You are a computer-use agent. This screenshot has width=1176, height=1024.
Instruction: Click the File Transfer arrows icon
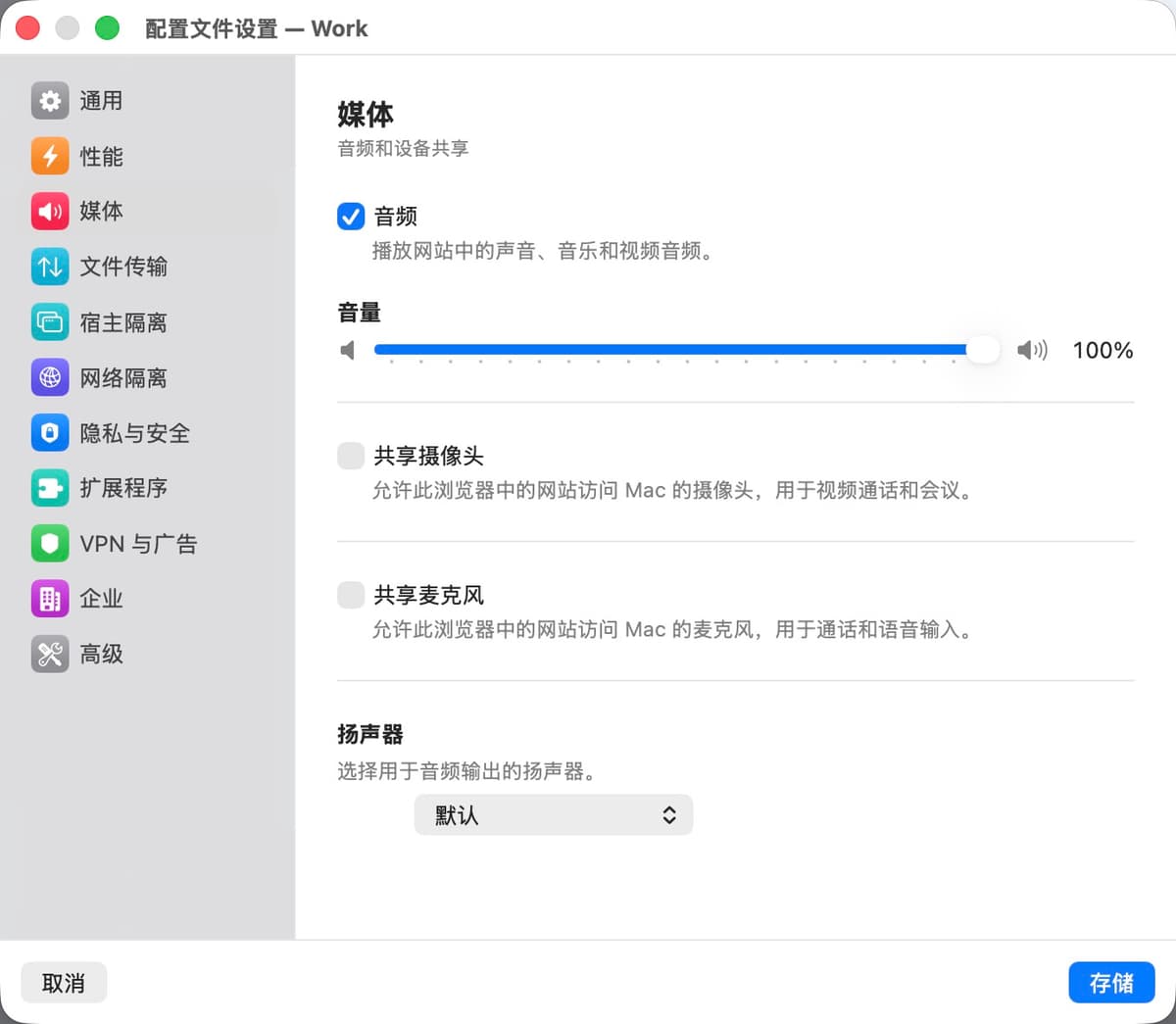coord(50,267)
